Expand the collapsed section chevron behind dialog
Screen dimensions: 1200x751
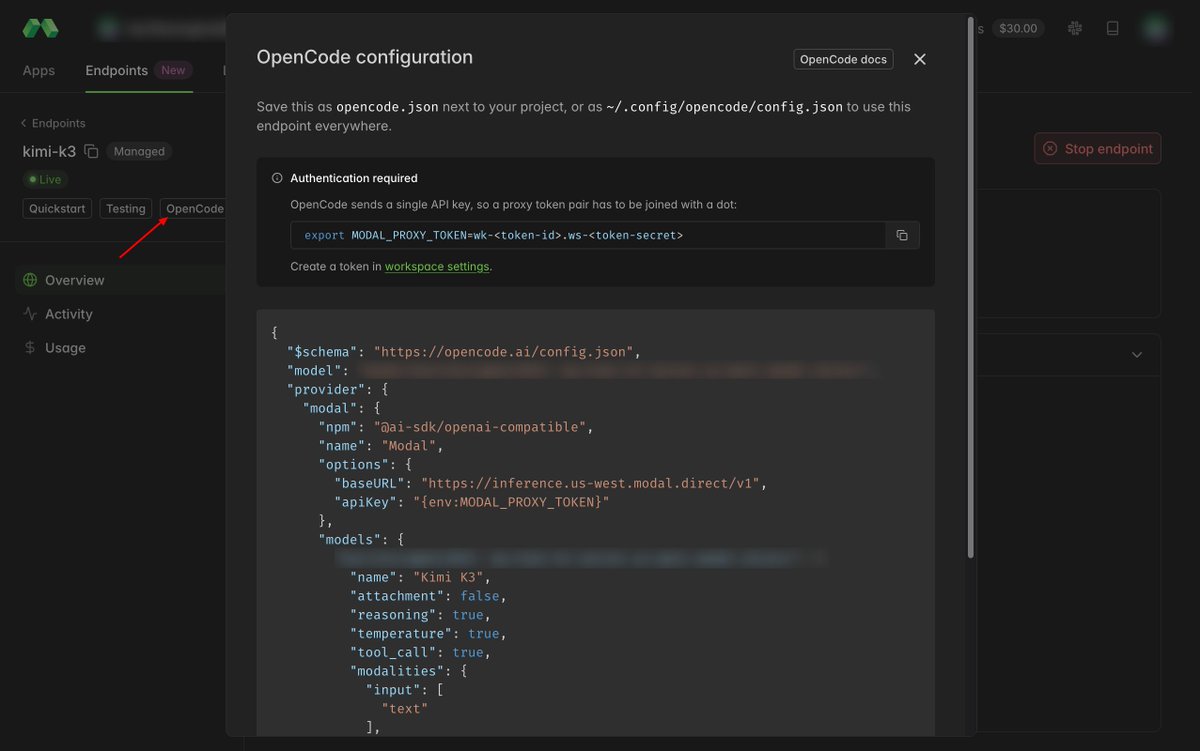[x=1136, y=355]
